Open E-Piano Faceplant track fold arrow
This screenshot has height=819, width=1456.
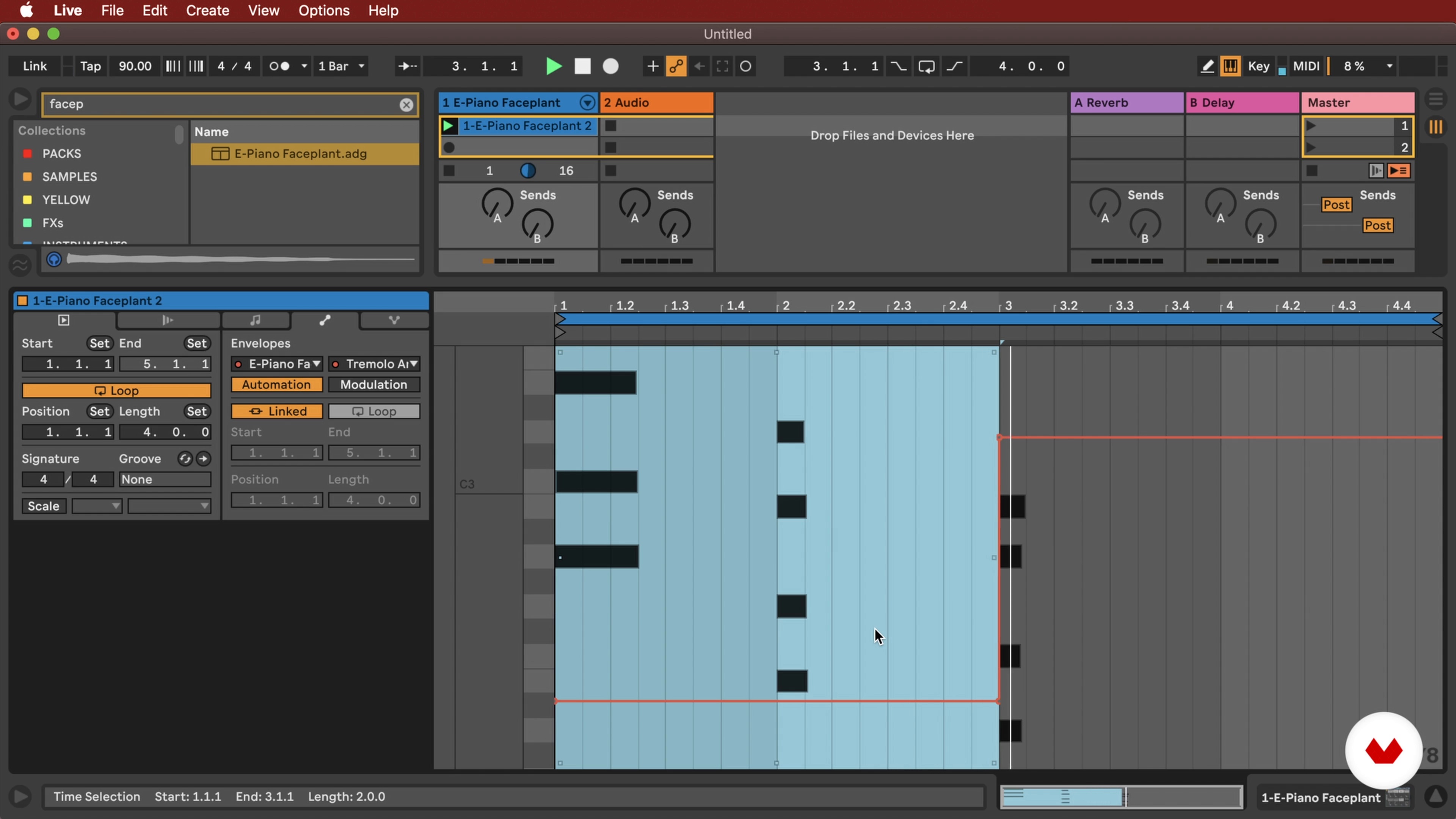tap(587, 103)
